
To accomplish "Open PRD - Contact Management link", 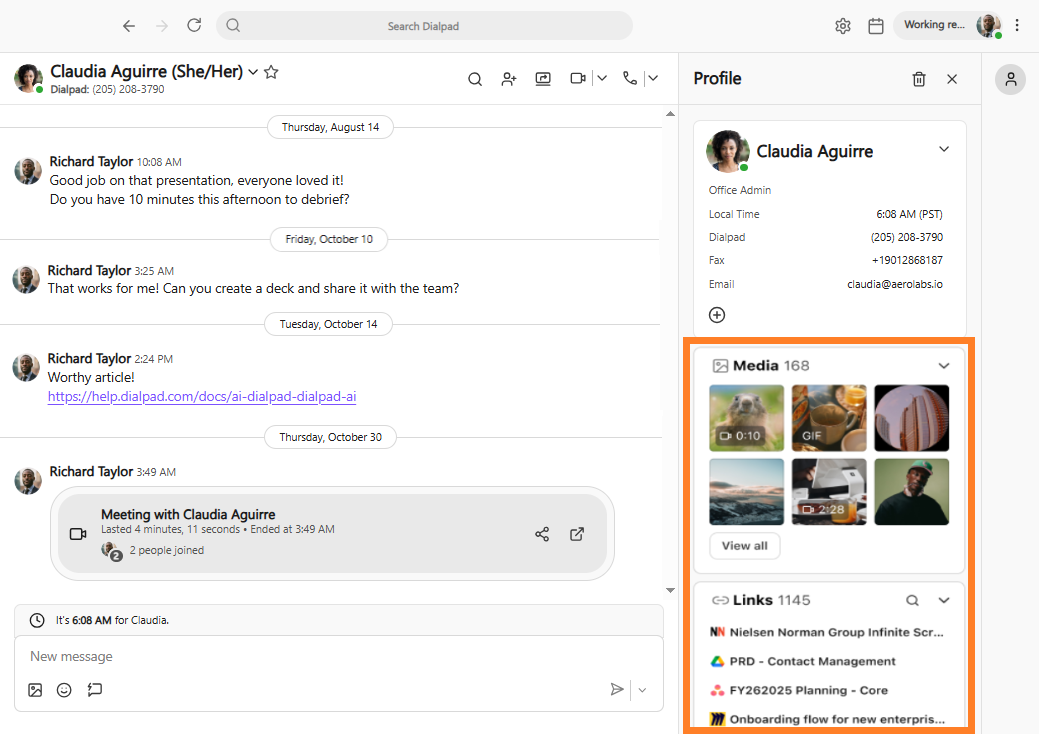I will (803, 661).
